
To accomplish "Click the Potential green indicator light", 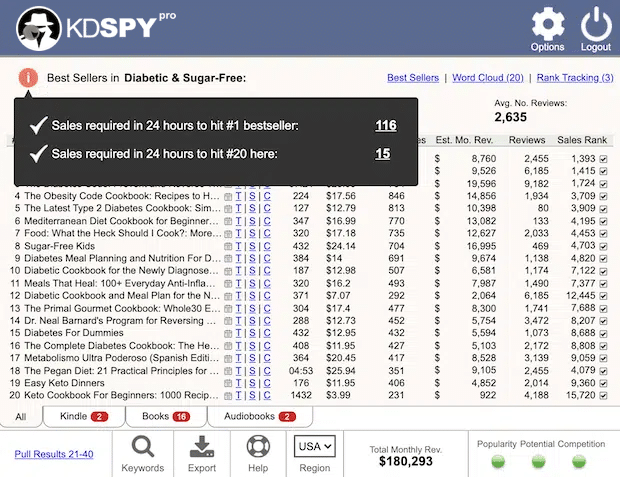I will pyautogui.click(x=539, y=461).
